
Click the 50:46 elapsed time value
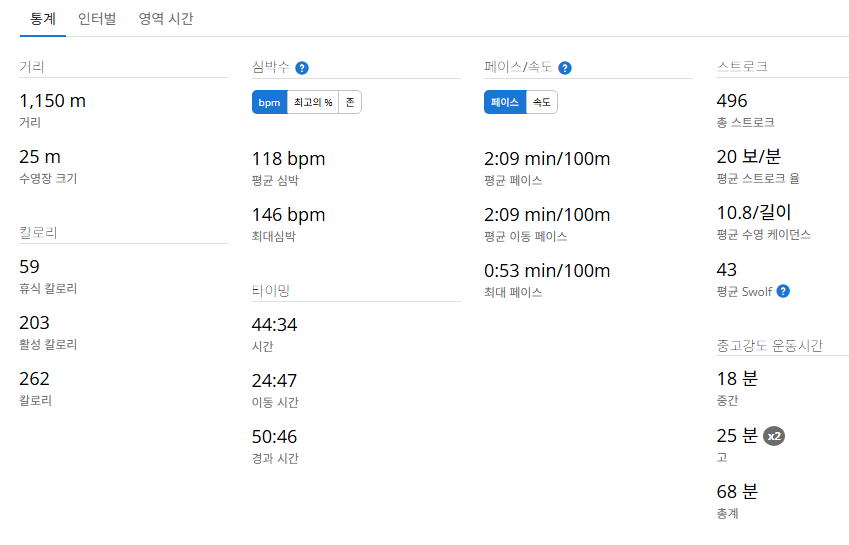pos(275,437)
